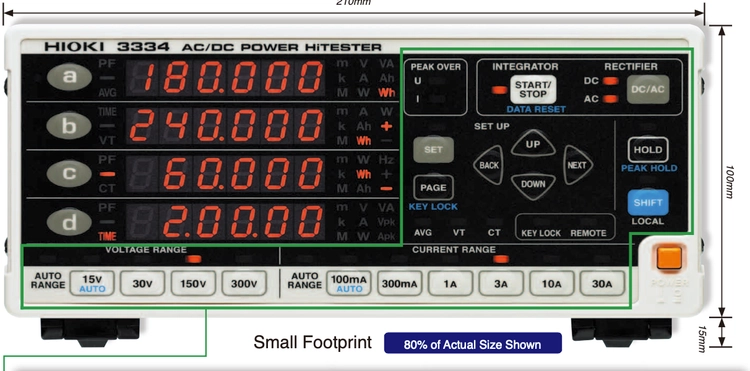The image size is (750, 371).
Task: Select the 15V auto voltage range
Action: [92, 284]
